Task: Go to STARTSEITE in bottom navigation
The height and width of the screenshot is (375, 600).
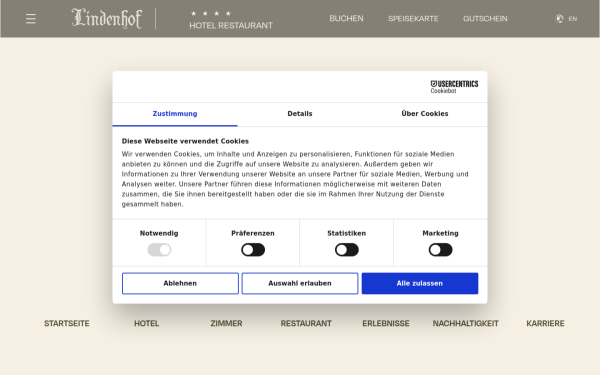Action: [x=67, y=324]
